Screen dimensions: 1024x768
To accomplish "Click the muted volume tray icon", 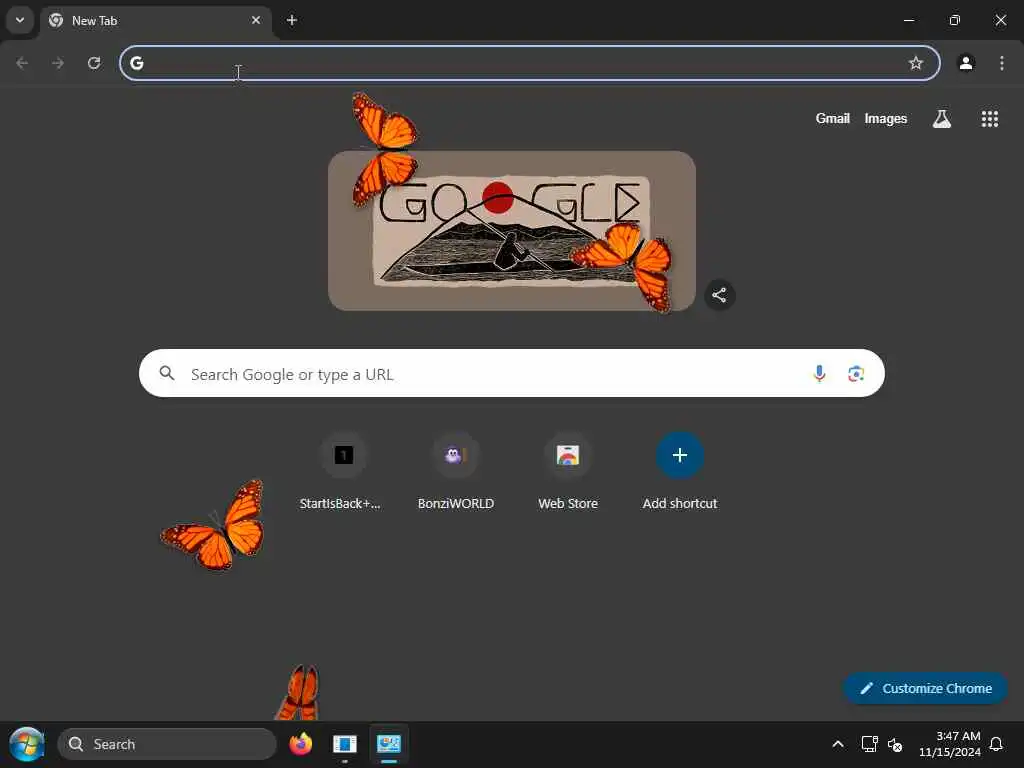I will [x=895, y=744].
